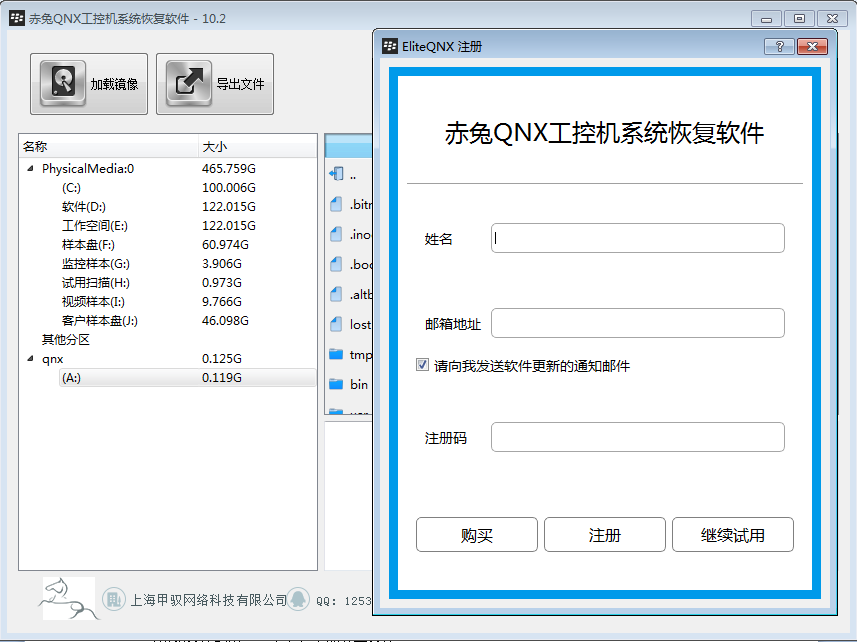857x642 pixels.
Task: Minimize the main application window
Action: click(766, 19)
